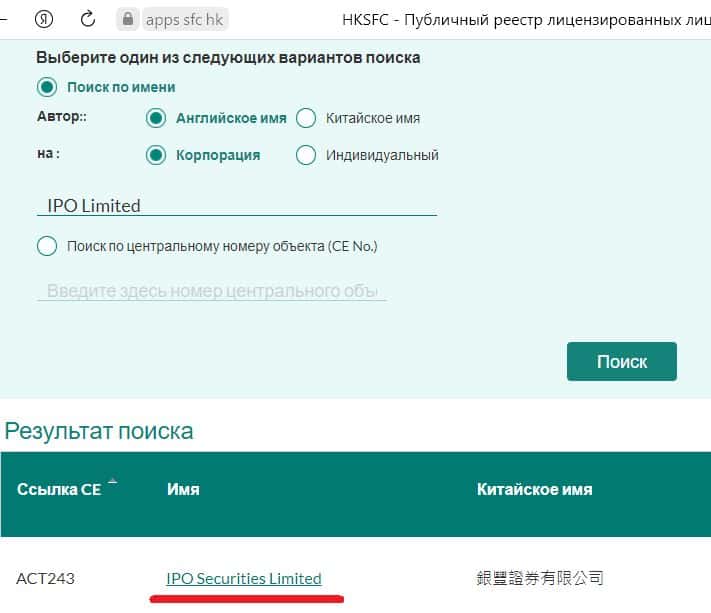Viewport: 711px width, 613px height.
Task: Click Chinese name '銀豐證券有限公司' cell
Action: point(540,578)
